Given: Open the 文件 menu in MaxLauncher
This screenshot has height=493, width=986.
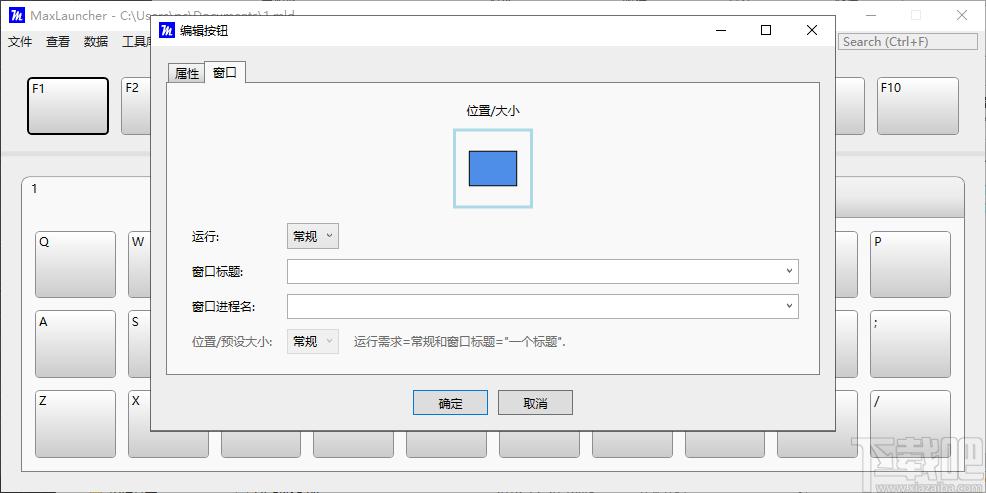Looking at the screenshot, I should click(20, 42).
